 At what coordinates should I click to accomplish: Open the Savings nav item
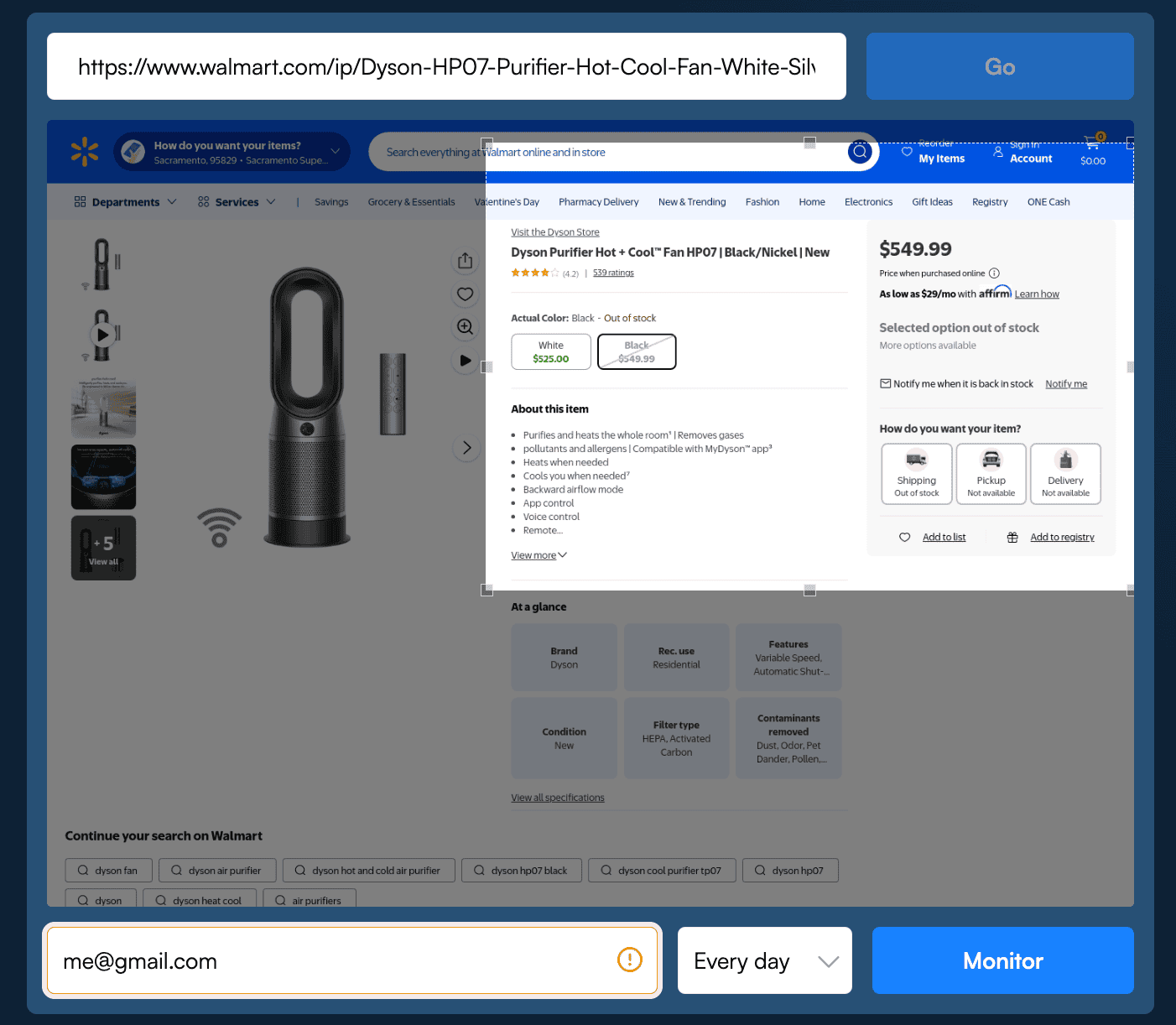(331, 202)
